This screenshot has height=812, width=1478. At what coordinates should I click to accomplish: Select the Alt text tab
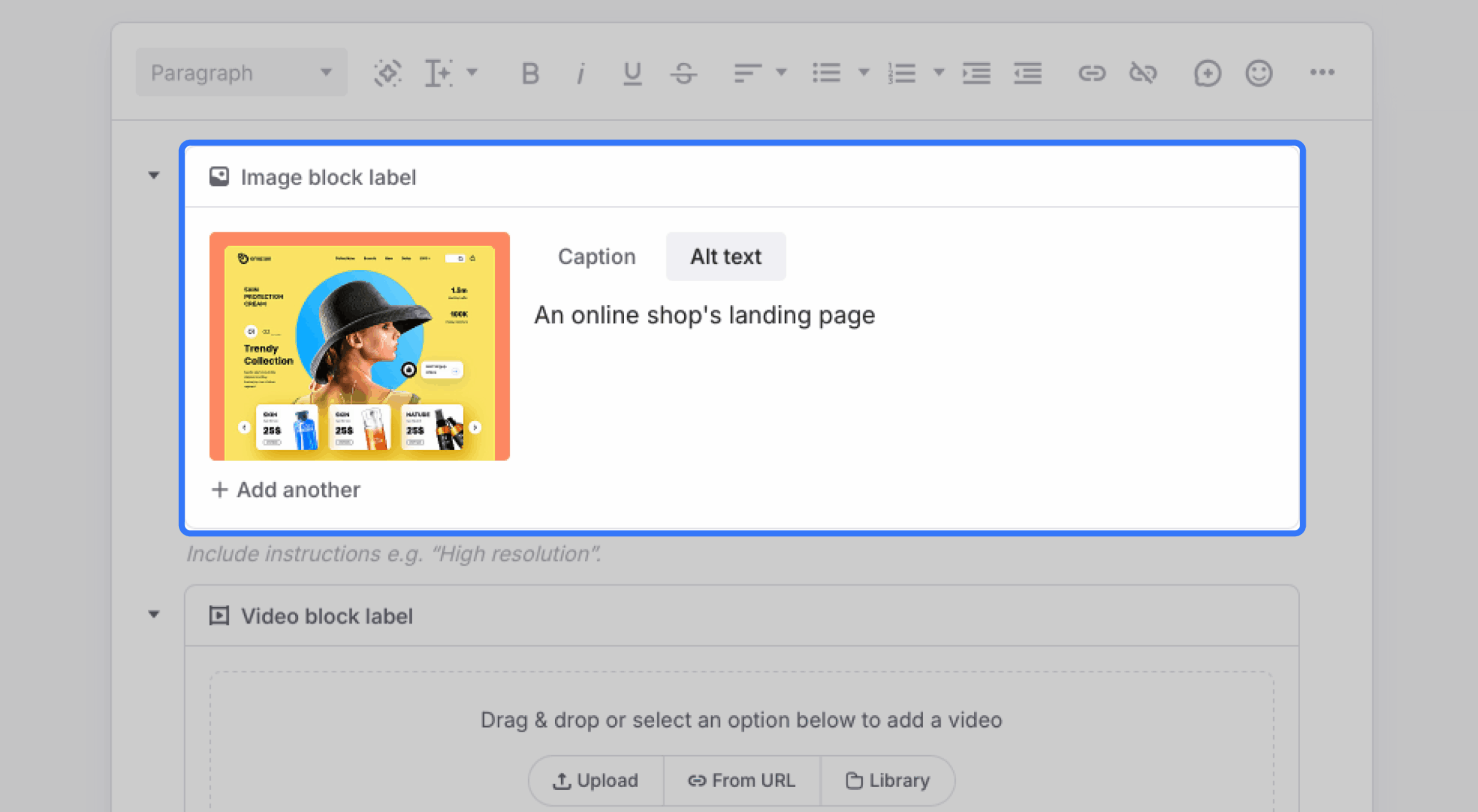click(725, 256)
